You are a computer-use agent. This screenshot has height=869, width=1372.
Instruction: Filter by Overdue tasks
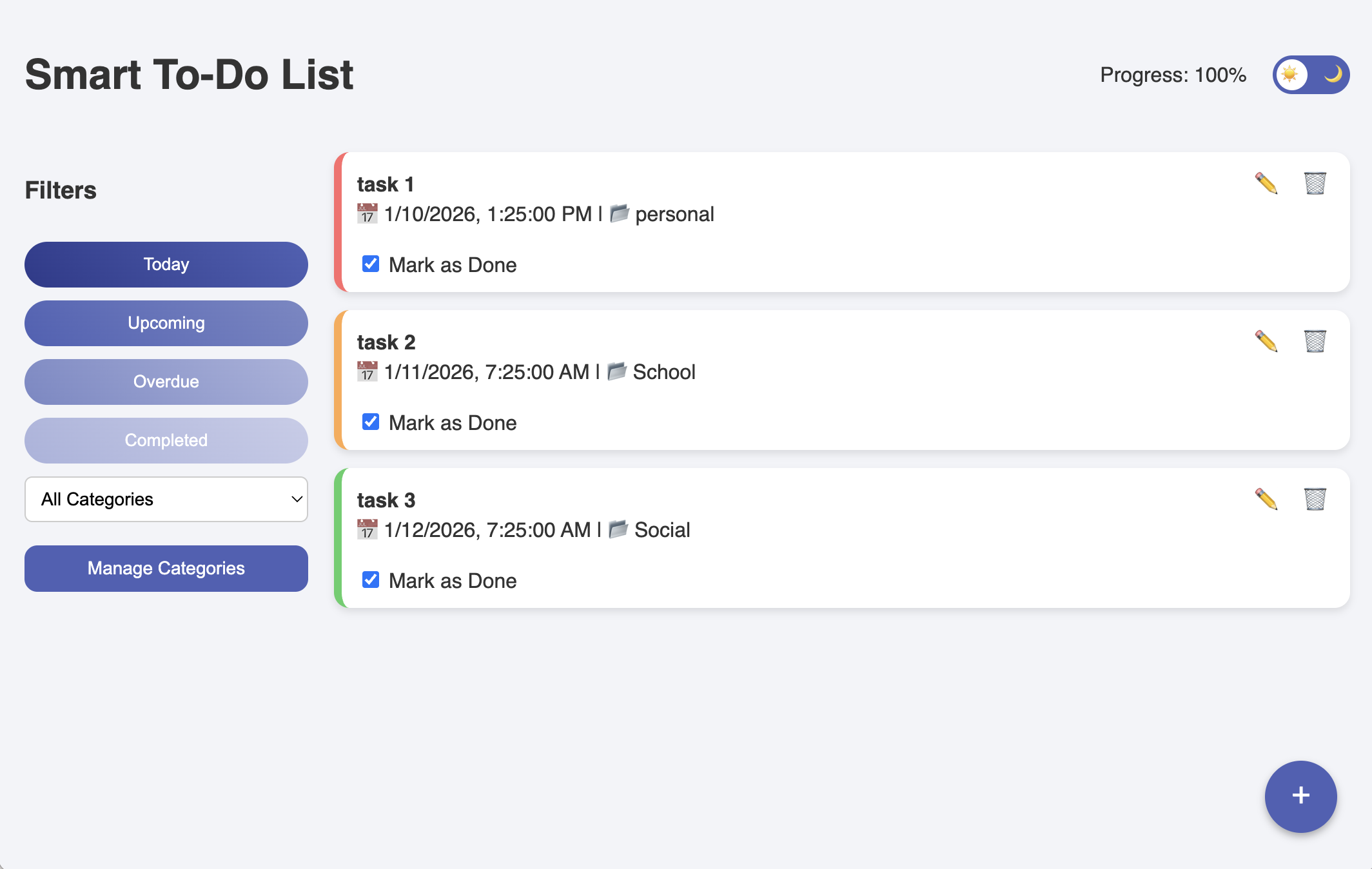[166, 382]
